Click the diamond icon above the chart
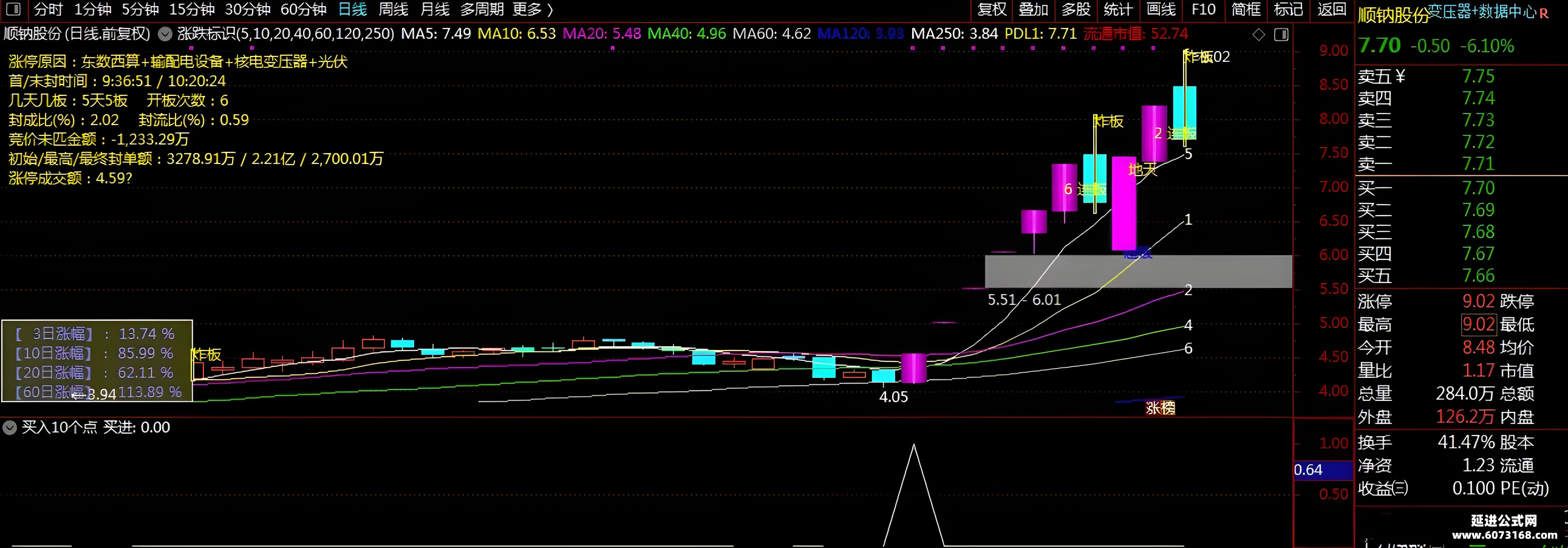Image resolution: width=1568 pixels, height=548 pixels. pyautogui.click(x=1259, y=35)
